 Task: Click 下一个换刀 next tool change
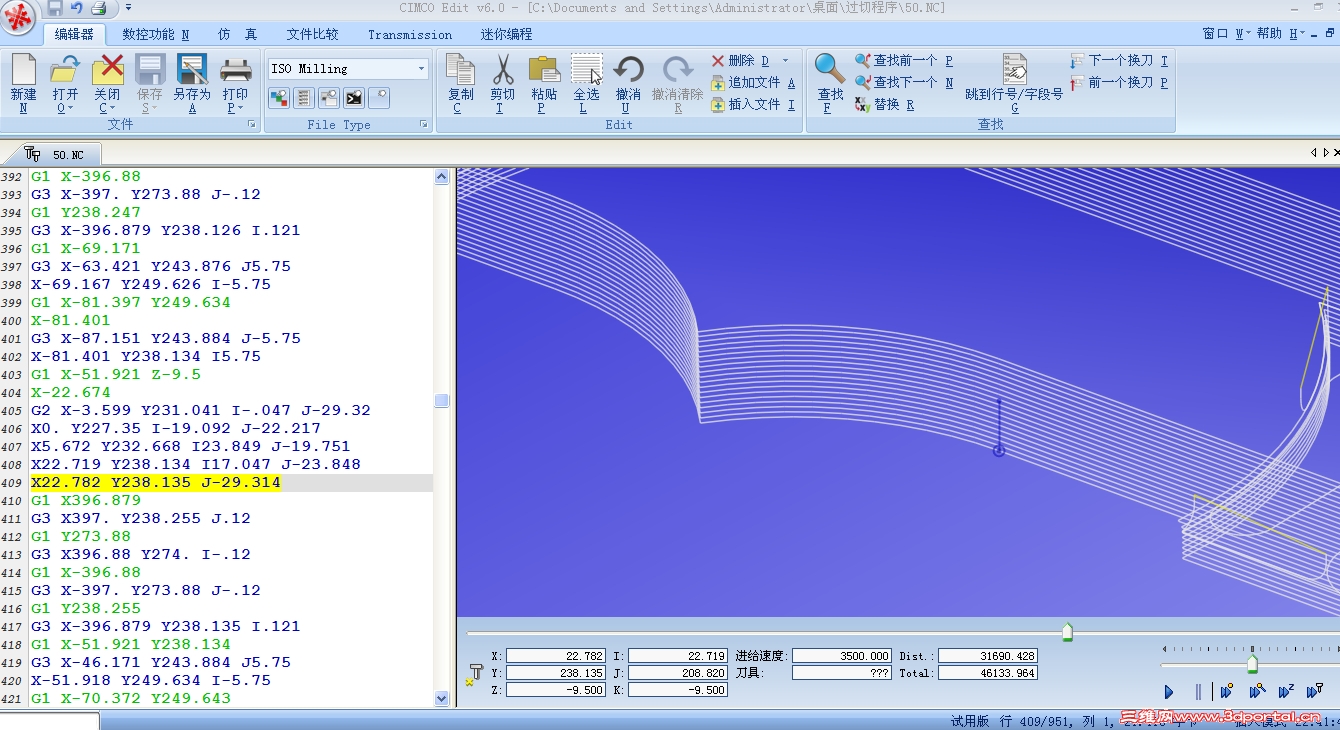tap(1119, 61)
